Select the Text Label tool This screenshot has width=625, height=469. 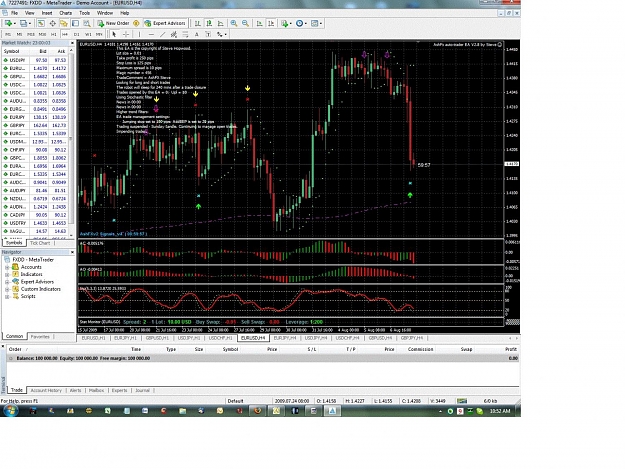coord(208,34)
